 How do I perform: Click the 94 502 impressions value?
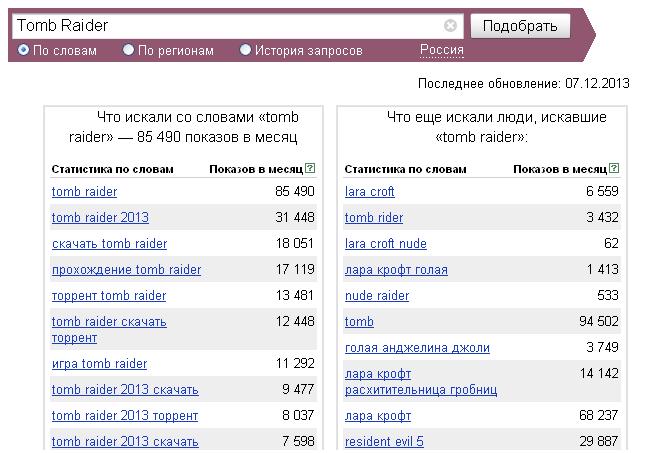(x=599, y=321)
